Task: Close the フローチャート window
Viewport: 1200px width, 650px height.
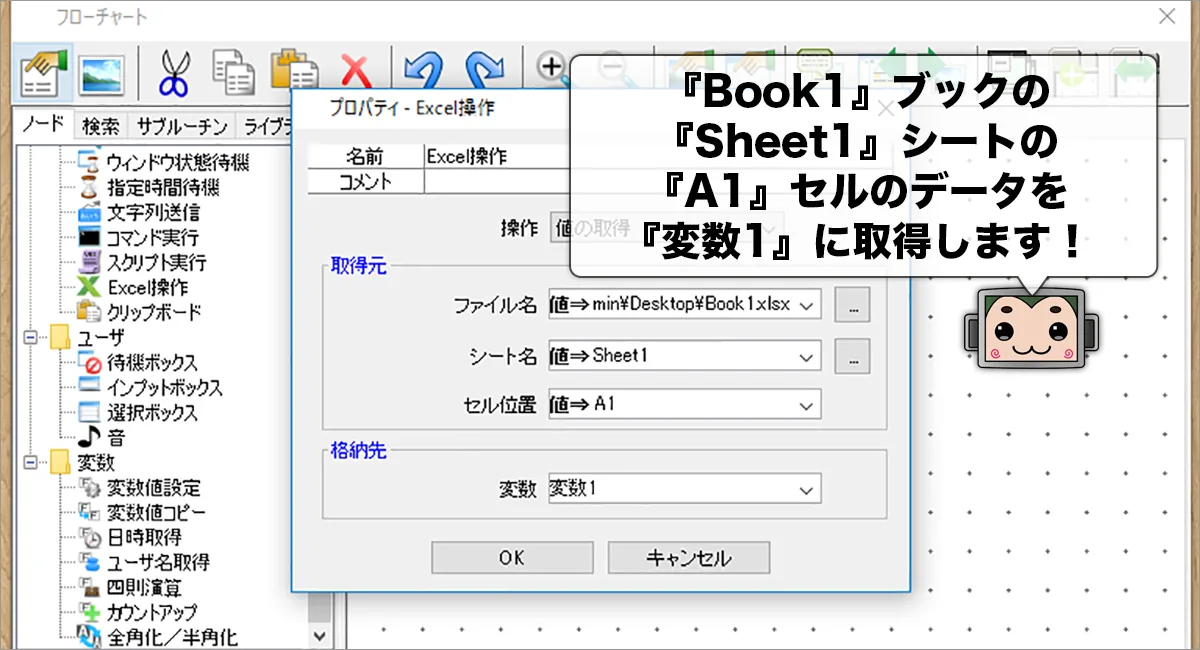Action: pyautogui.click(x=1166, y=16)
